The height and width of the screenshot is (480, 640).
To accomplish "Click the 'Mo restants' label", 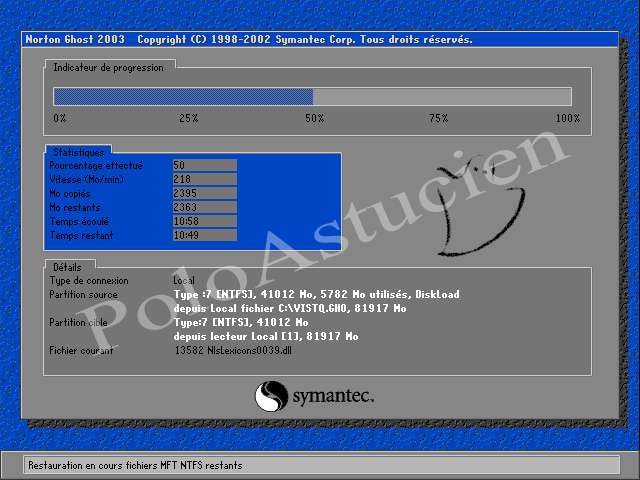I will (x=75, y=207).
